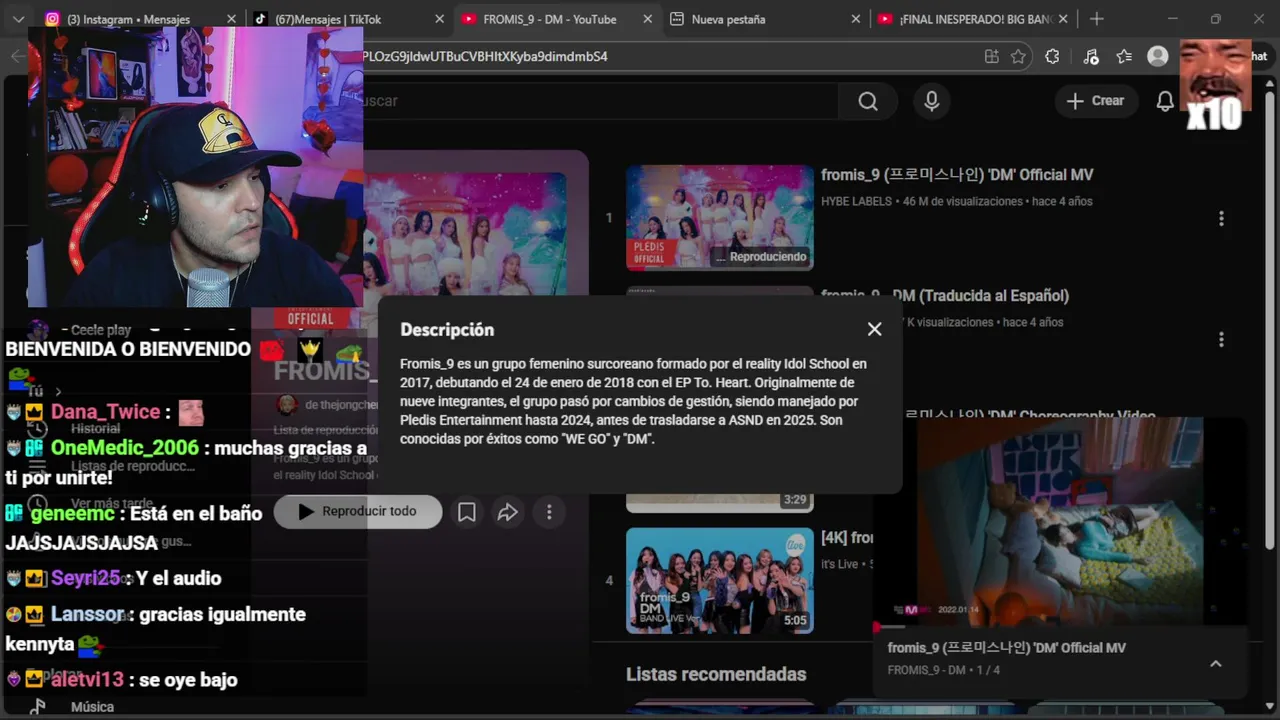The width and height of the screenshot is (1280, 720).
Task: Share the playlist arrow icon
Action: [x=508, y=512]
